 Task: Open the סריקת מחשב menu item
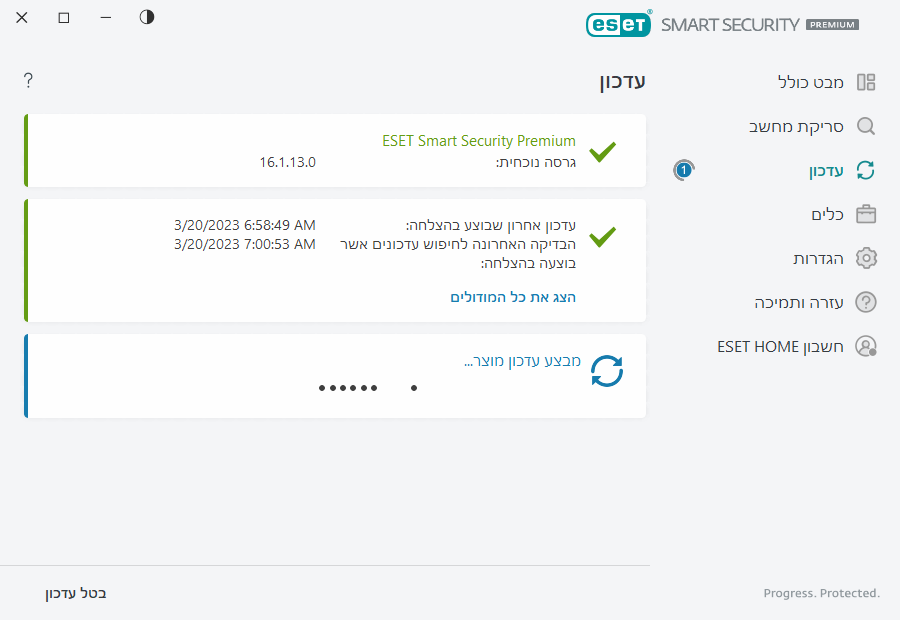tap(797, 126)
